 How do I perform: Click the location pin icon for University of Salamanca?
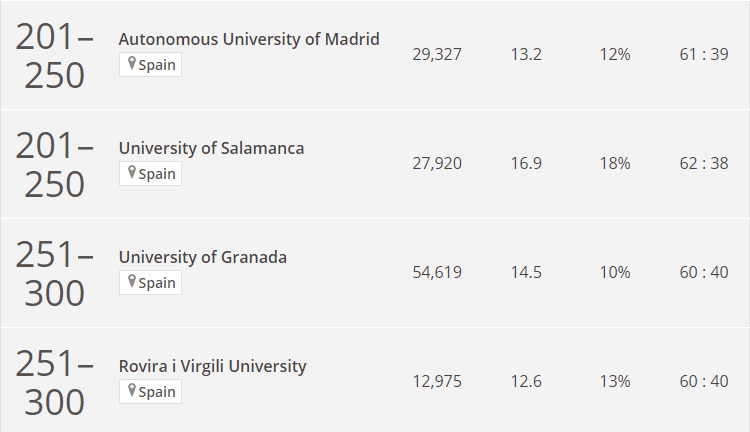click(x=132, y=172)
